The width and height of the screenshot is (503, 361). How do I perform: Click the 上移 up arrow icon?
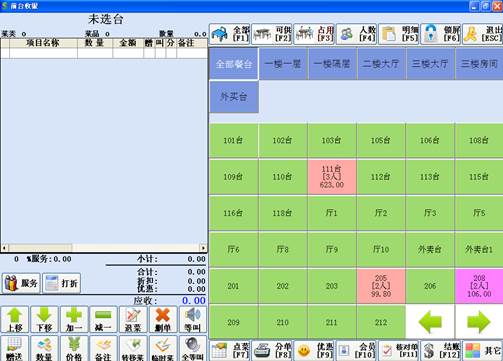click(15, 316)
